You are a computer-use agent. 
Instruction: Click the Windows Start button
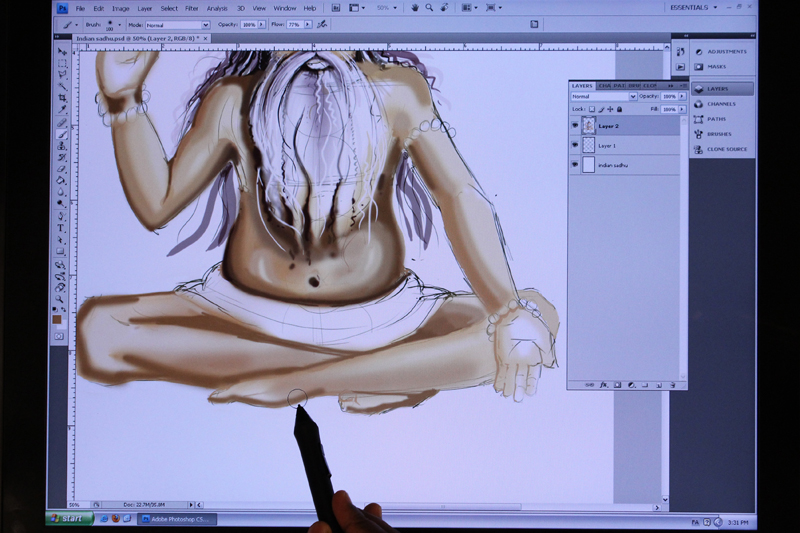(69, 519)
